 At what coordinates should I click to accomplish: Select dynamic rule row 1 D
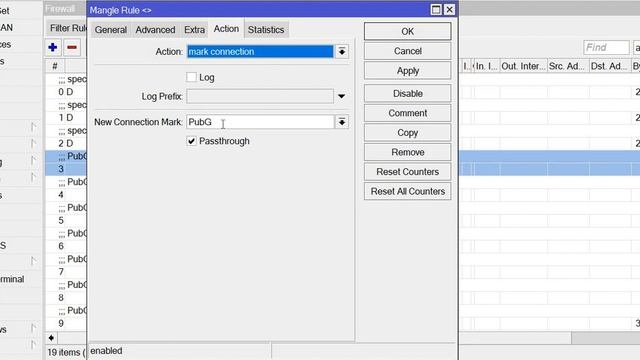65,118
